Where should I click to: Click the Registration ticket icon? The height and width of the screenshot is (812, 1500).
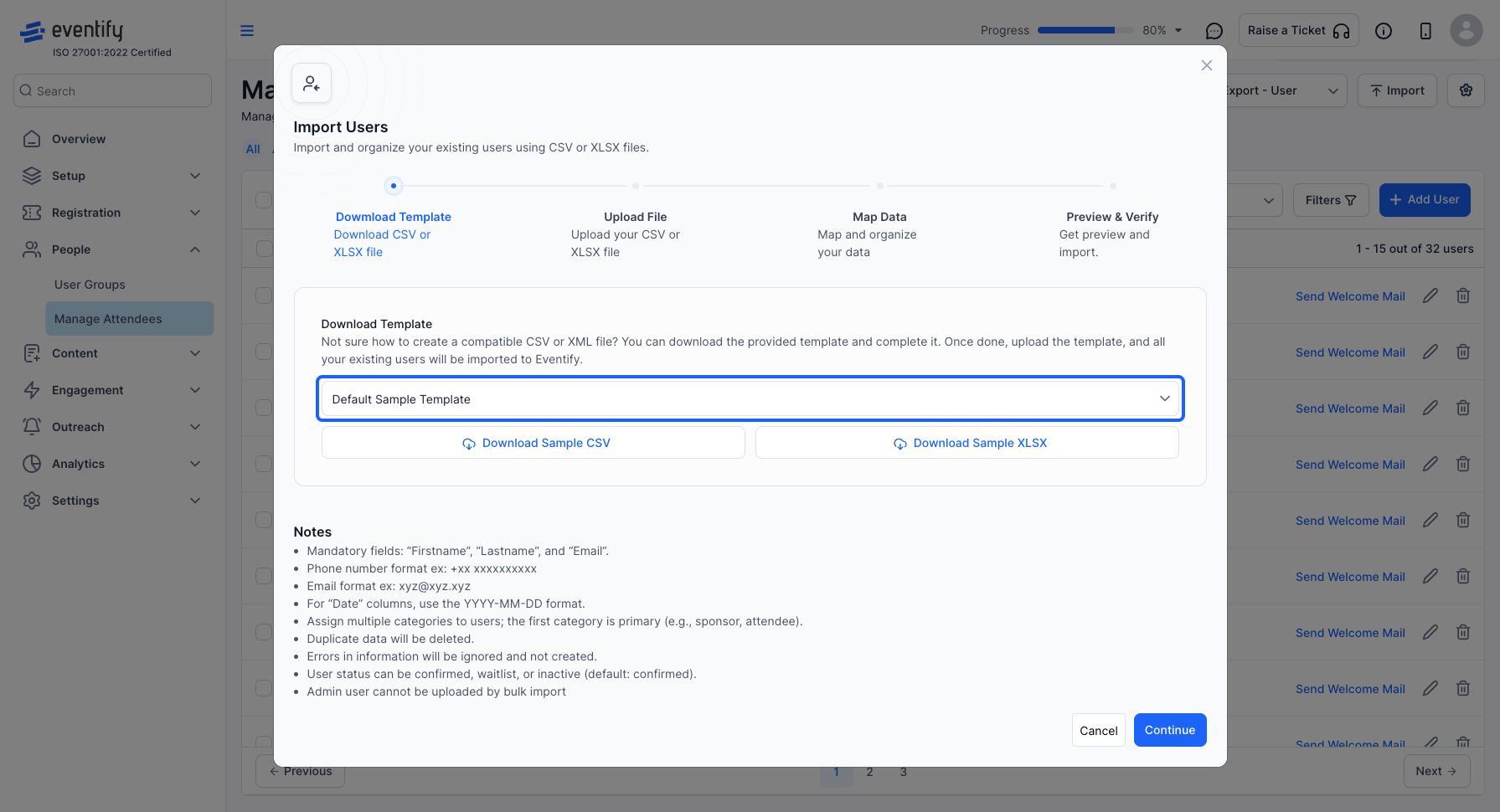[32, 213]
